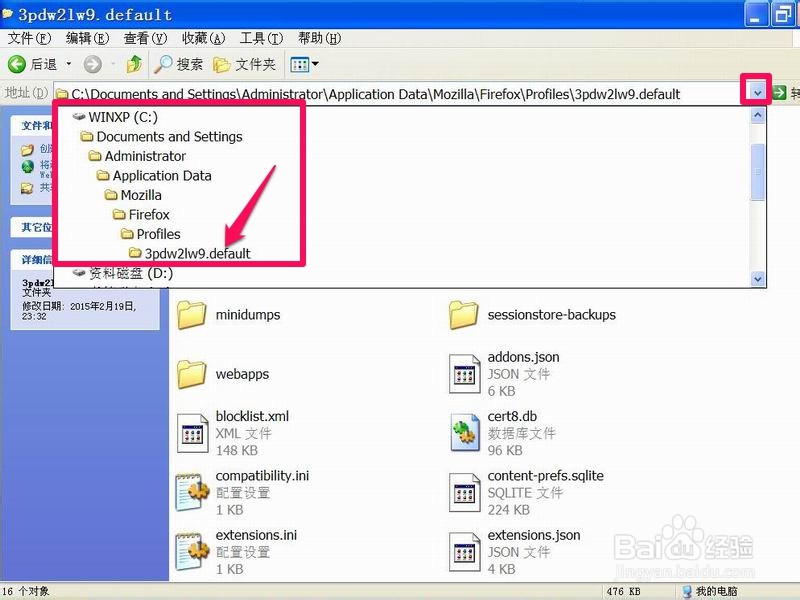Click the cert8.db file name

coord(512,416)
